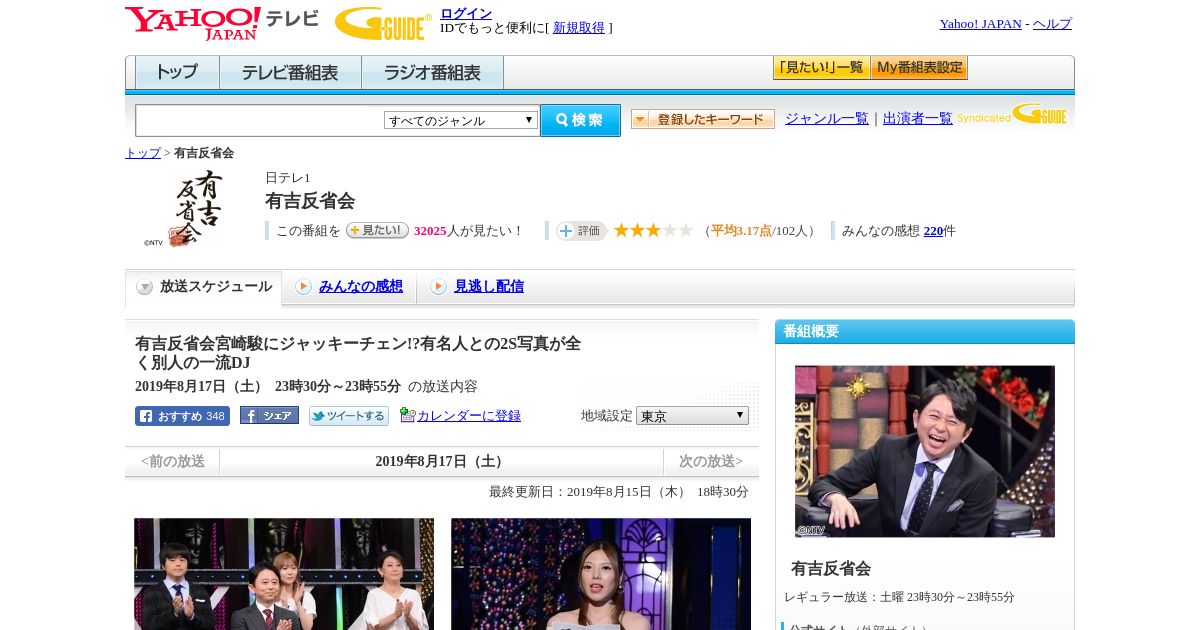Screen dimensions: 1200x630
Task: Open the Yahoo! JAPAN link
Action: click(981, 24)
